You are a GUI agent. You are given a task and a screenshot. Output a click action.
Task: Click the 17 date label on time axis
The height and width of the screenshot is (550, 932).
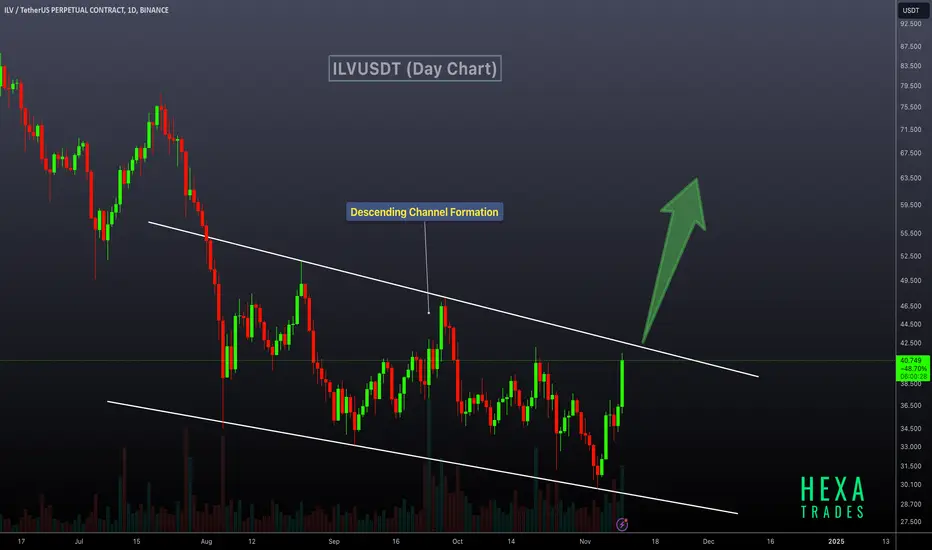click(21, 542)
